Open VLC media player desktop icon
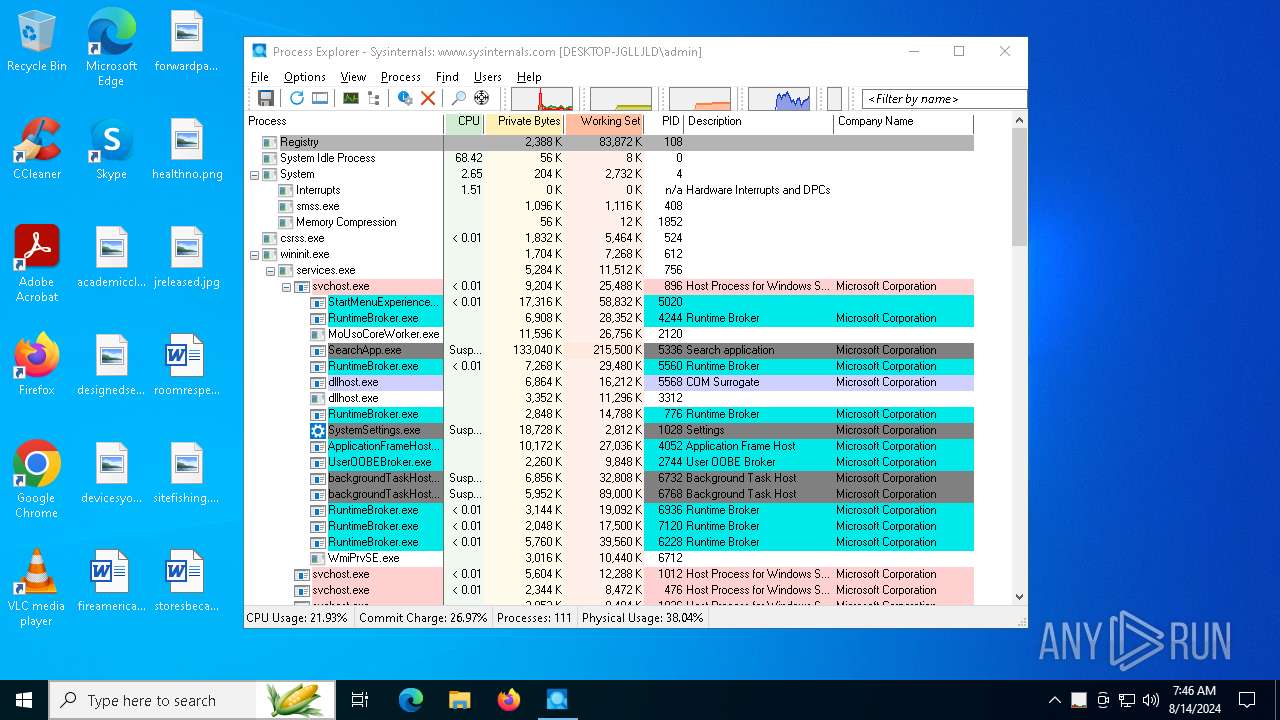Screen dimensions: 1280x720 pos(36,588)
